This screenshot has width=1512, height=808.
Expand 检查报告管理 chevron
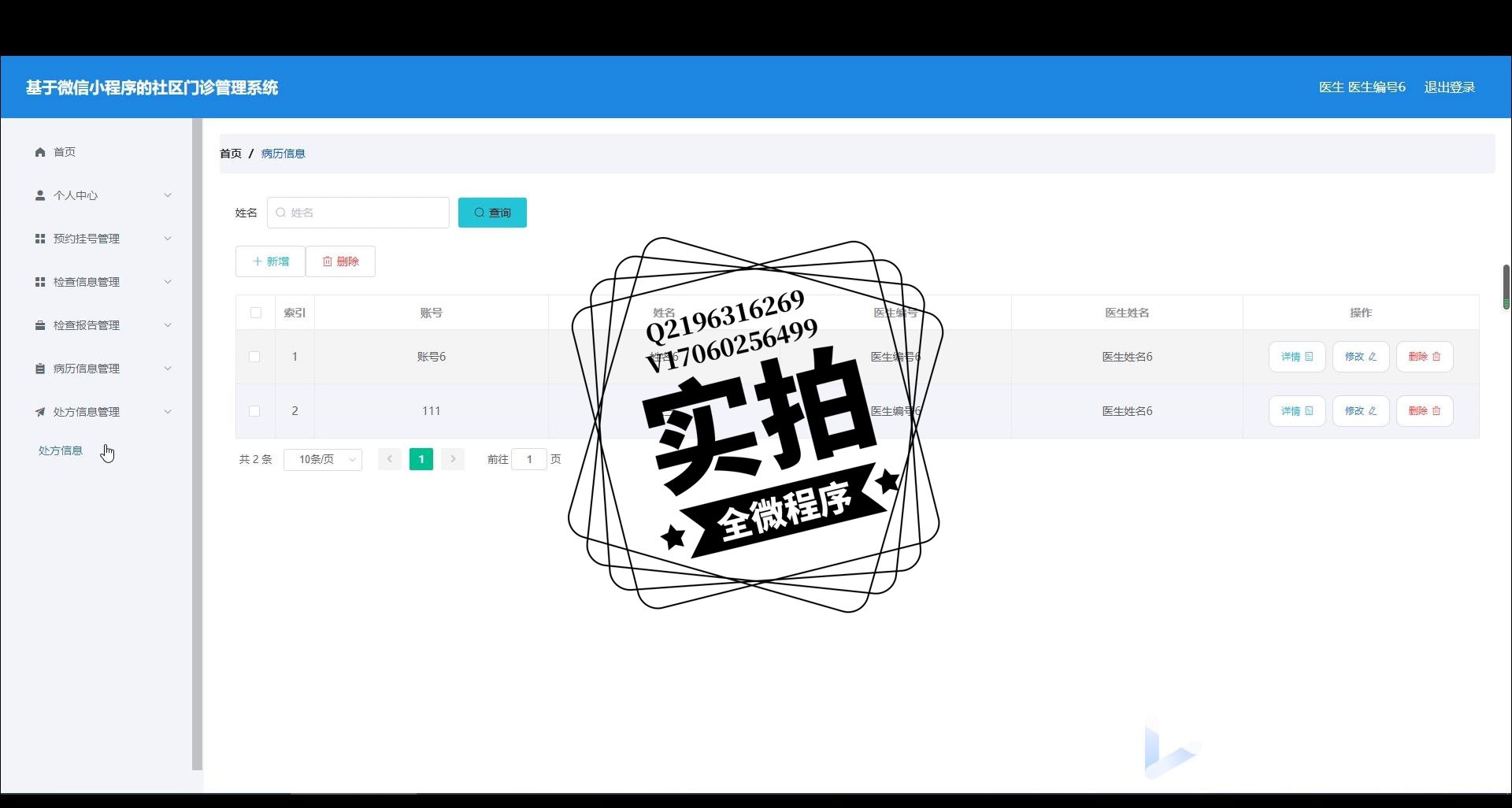tap(168, 325)
